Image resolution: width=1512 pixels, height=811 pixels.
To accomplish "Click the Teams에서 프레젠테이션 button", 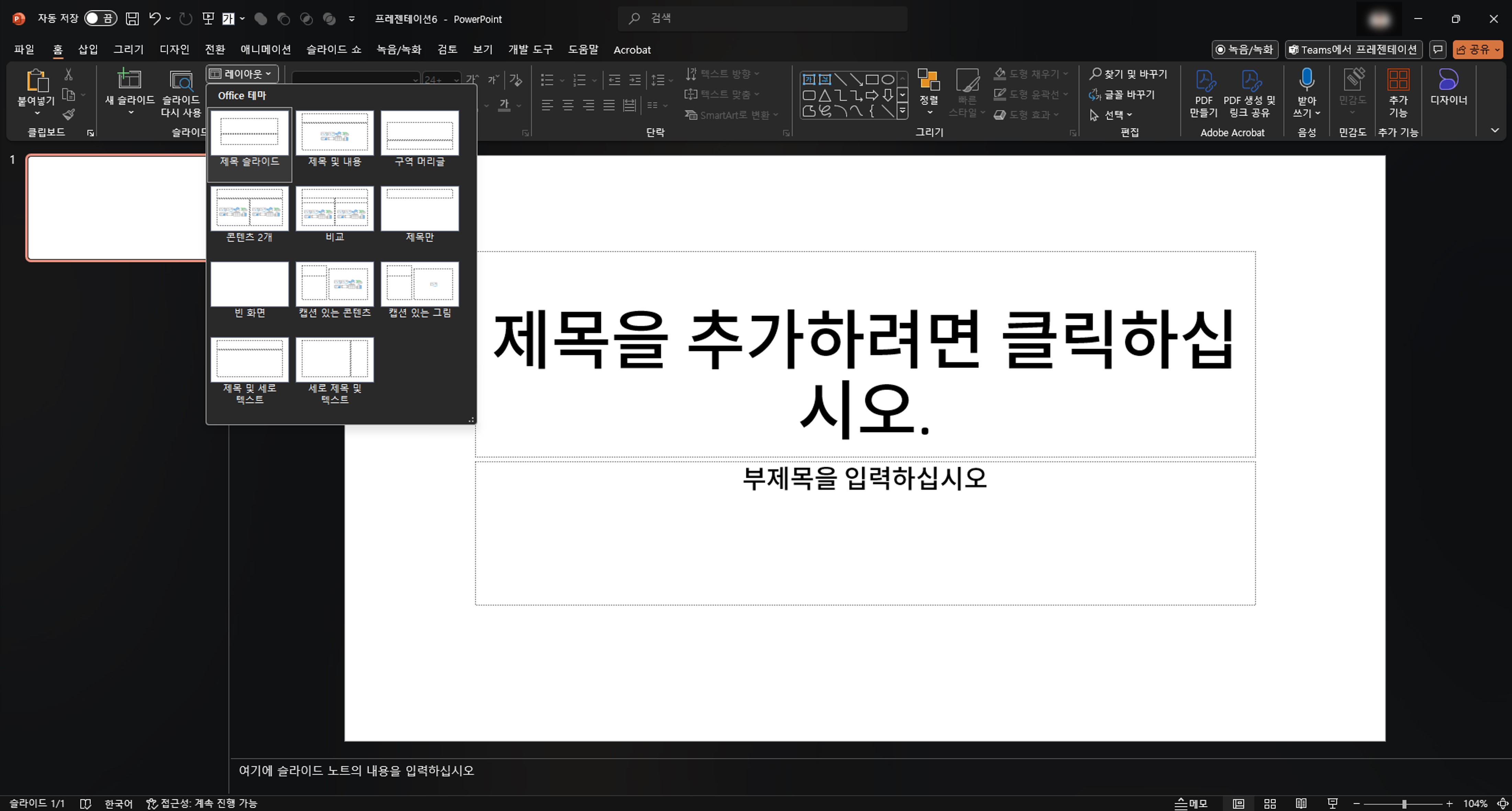I will pyautogui.click(x=1354, y=49).
